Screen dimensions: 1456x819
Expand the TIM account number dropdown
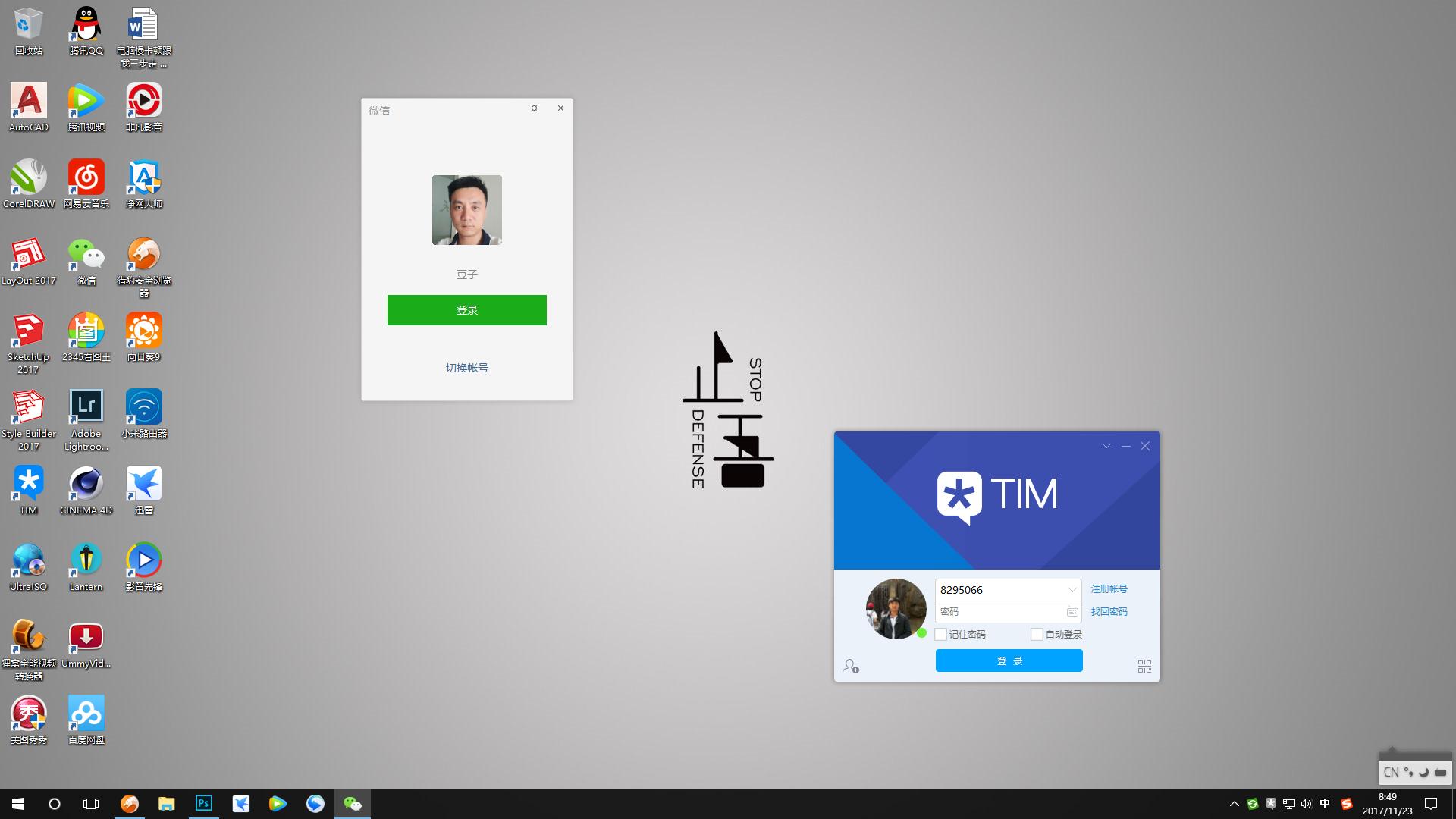1072,590
